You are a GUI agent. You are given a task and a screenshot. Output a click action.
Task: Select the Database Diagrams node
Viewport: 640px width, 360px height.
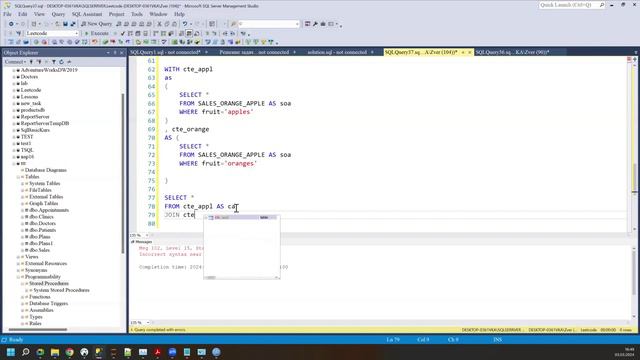click(45, 170)
